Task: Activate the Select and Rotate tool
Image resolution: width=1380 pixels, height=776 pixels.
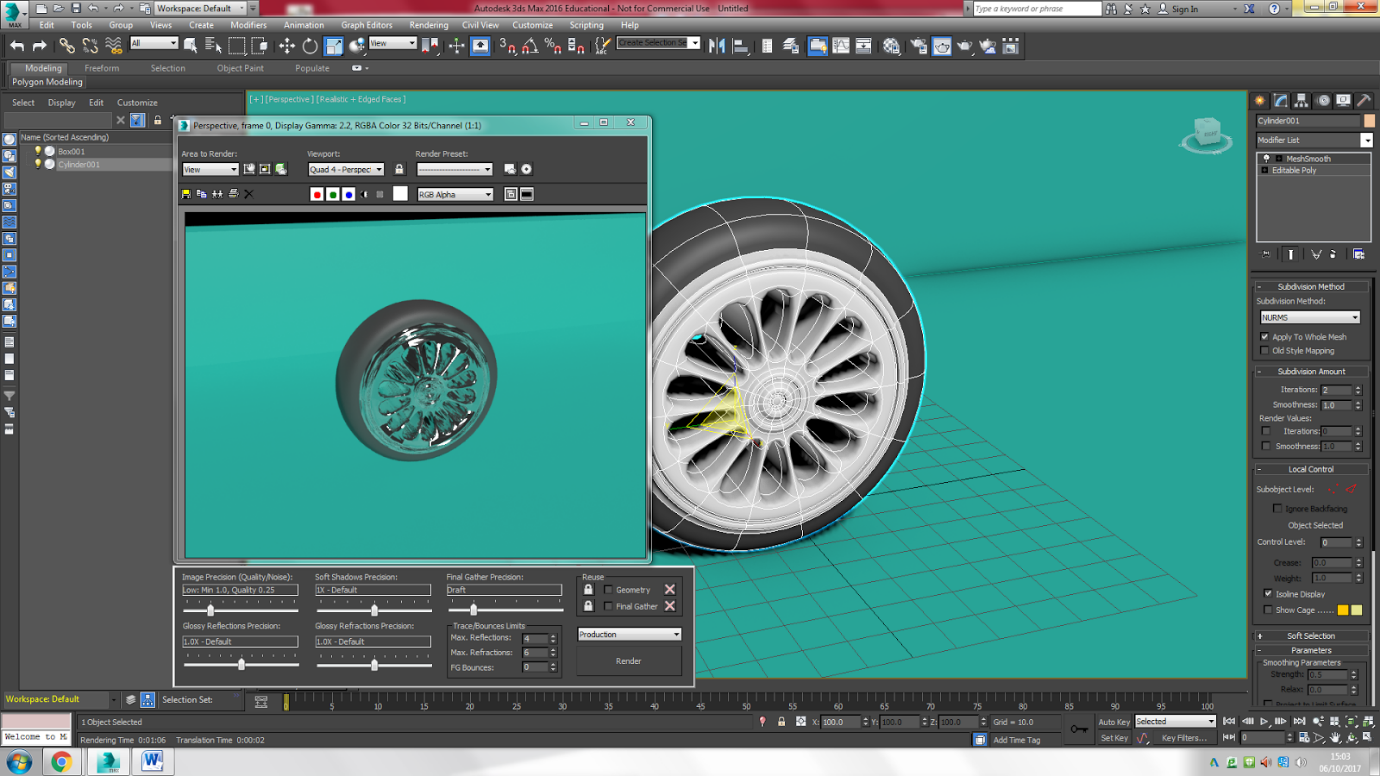Action: [x=310, y=46]
